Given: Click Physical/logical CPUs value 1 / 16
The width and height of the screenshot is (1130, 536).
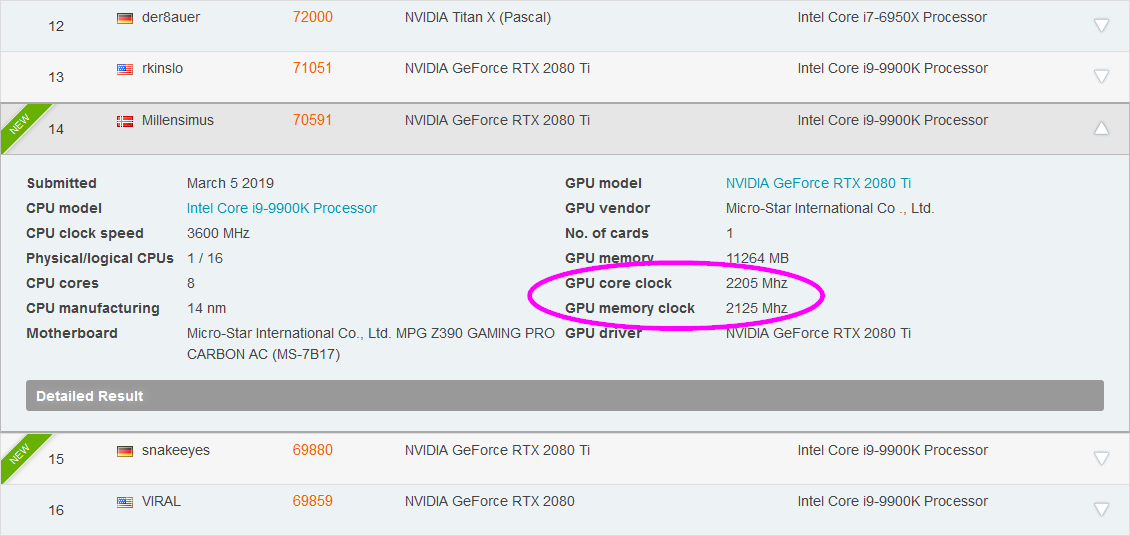Looking at the screenshot, I should pos(205,258).
